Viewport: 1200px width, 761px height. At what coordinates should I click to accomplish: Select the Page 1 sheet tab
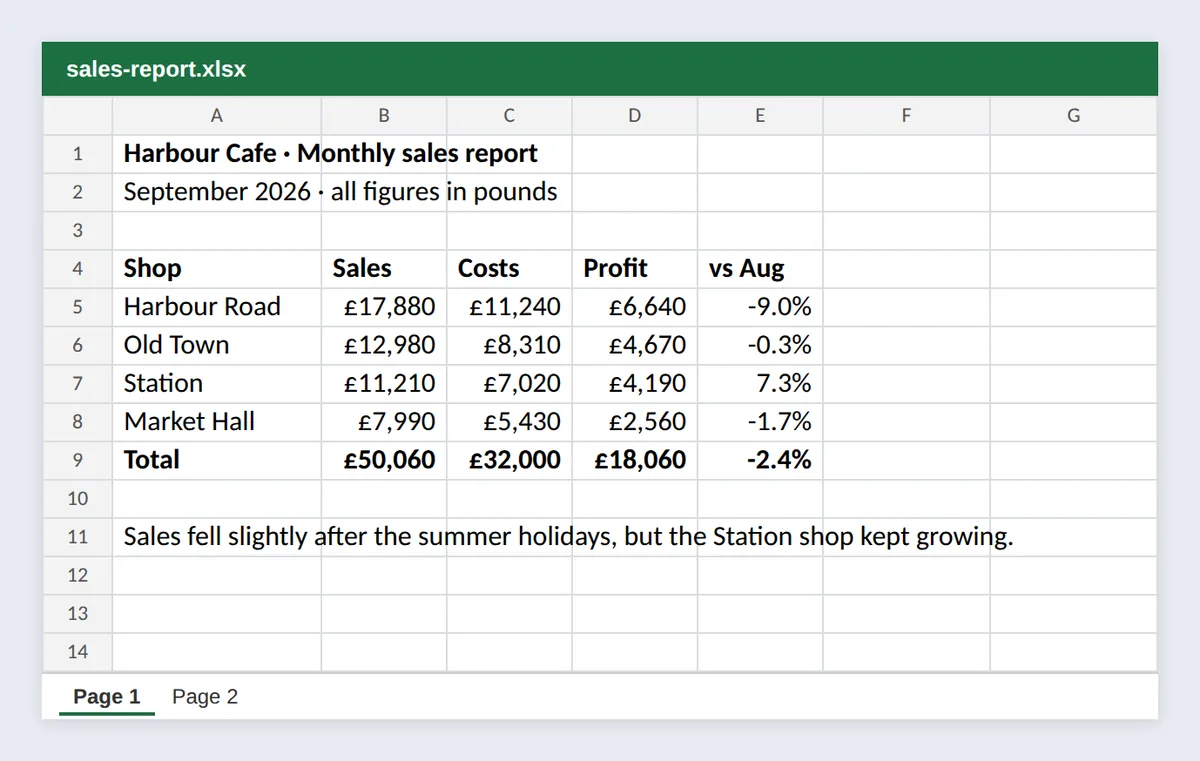[x=107, y=697]
